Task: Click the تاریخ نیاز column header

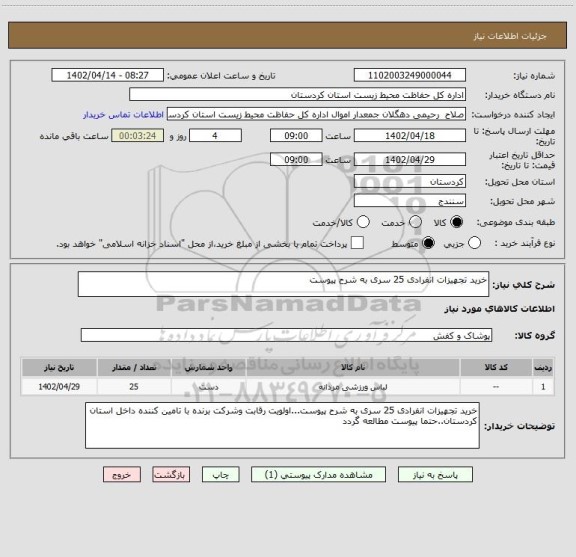Action: coord(59,367)
